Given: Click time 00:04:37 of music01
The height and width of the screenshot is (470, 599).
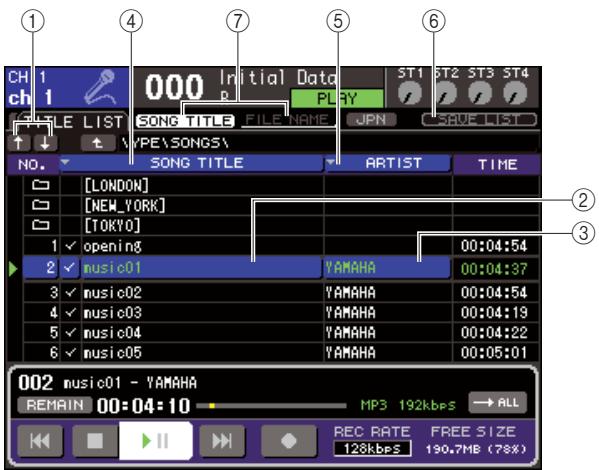Looking at the screenshot, I should click(x=494, y=269).
